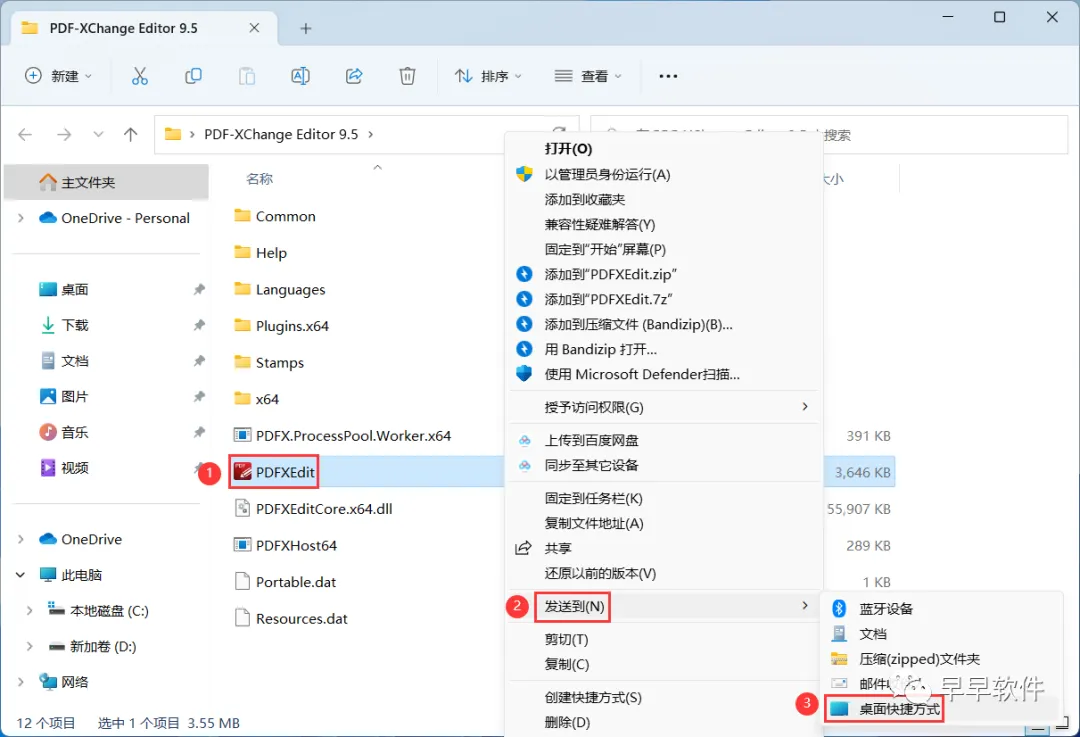Choose 用 Bandizip 打开 menu entry

pyautogui.click(x=601, y=349)
